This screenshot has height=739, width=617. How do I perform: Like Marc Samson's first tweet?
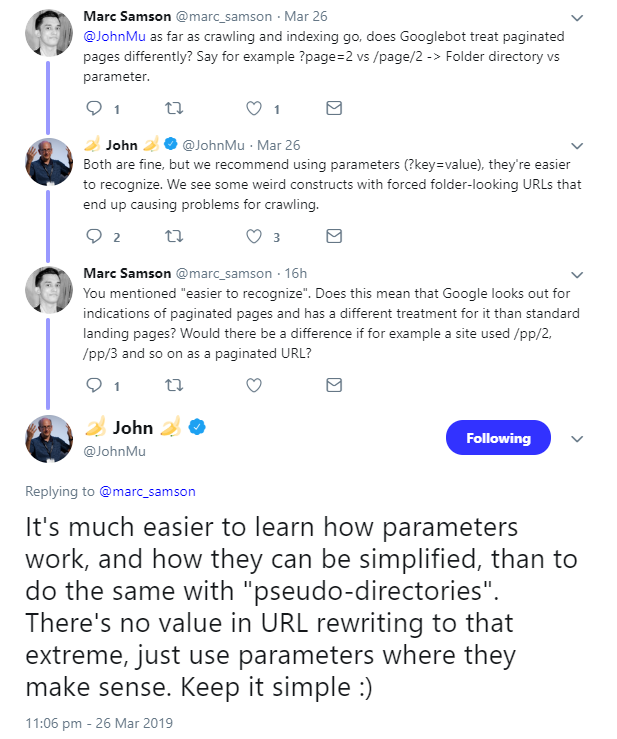pyautogui.click(x=254, y=108)
